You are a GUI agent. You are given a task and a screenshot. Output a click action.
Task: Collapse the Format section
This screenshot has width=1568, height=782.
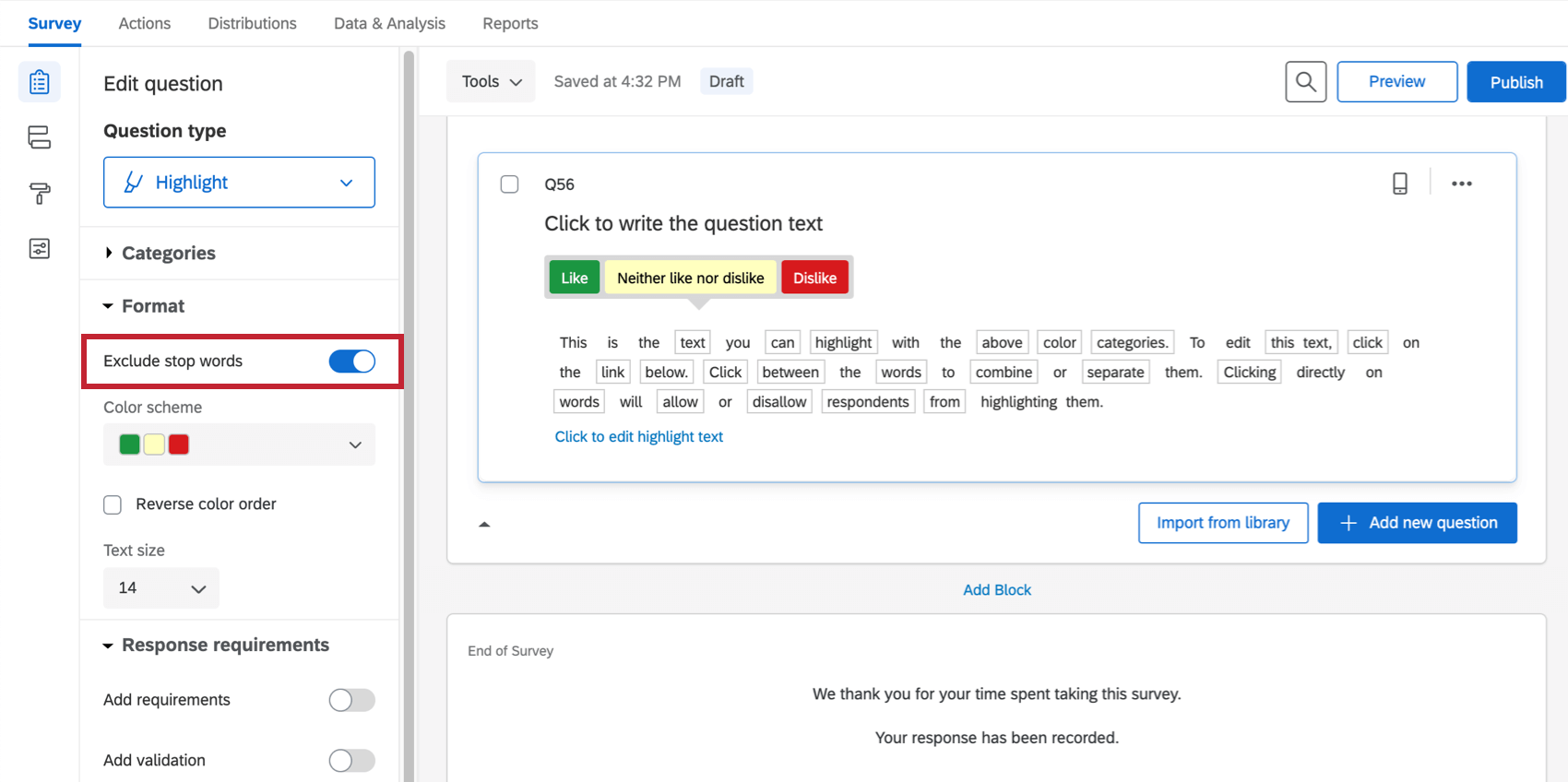144,306
